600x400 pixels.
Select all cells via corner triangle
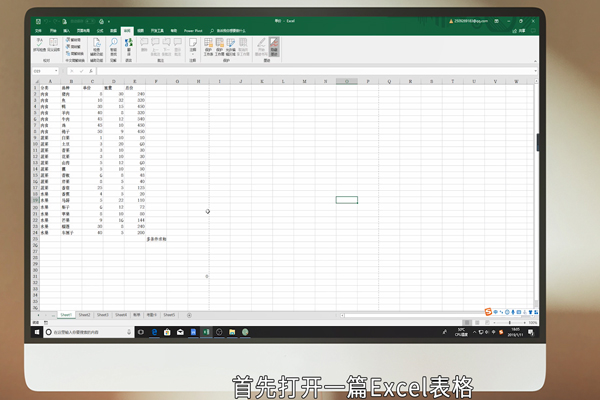(37, 82)
